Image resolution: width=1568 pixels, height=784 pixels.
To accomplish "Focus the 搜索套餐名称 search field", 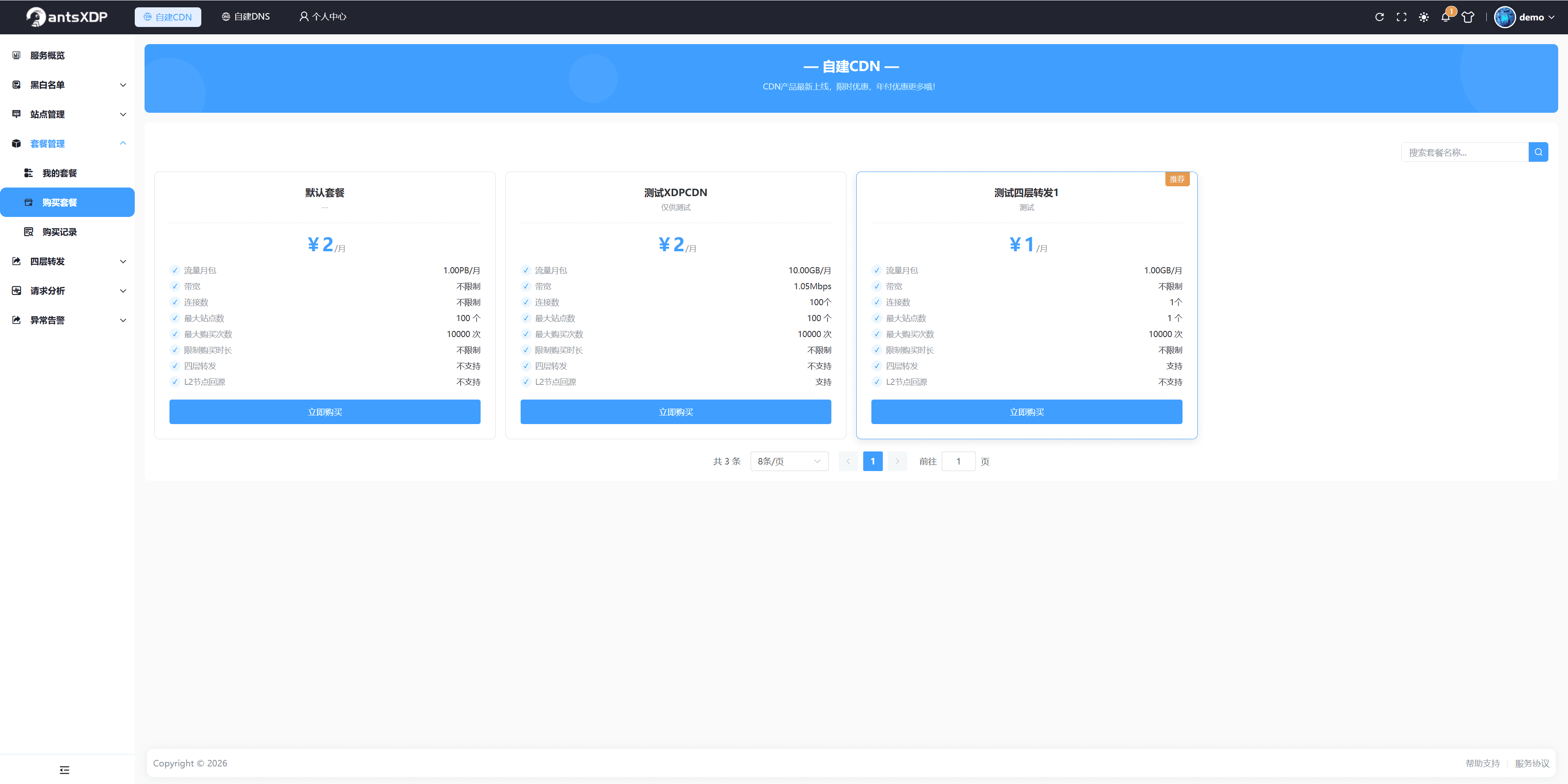I will [1465, 152].
